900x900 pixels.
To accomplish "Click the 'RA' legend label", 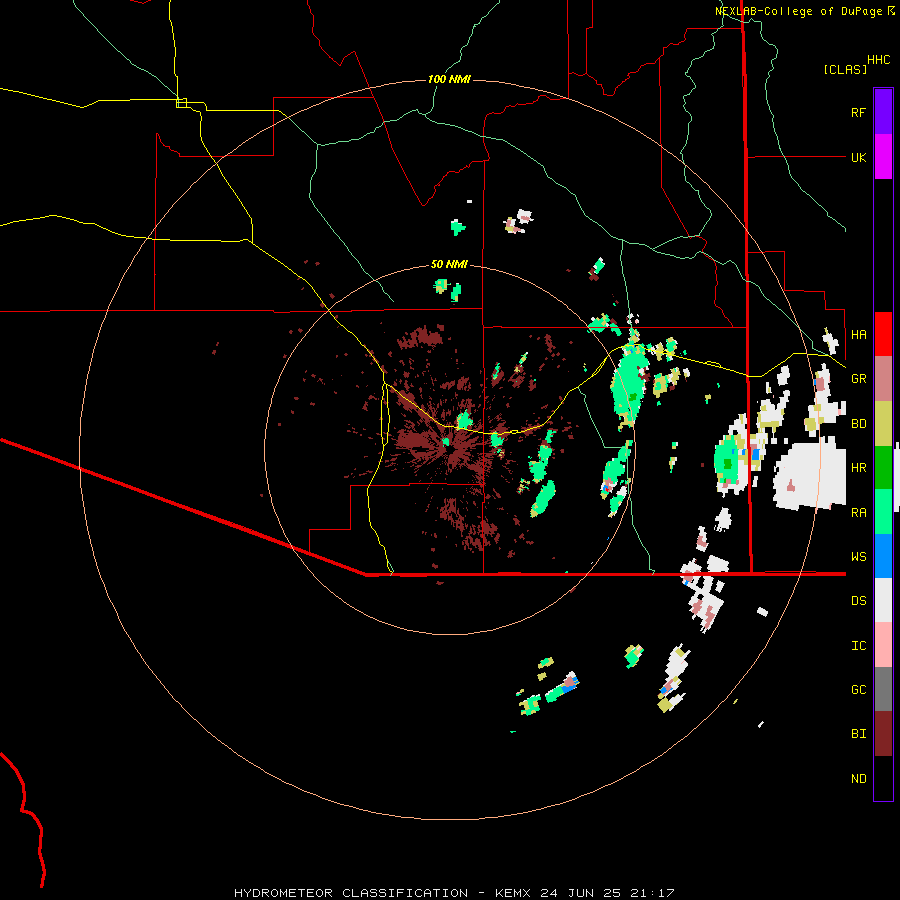I will coord(858,513).
